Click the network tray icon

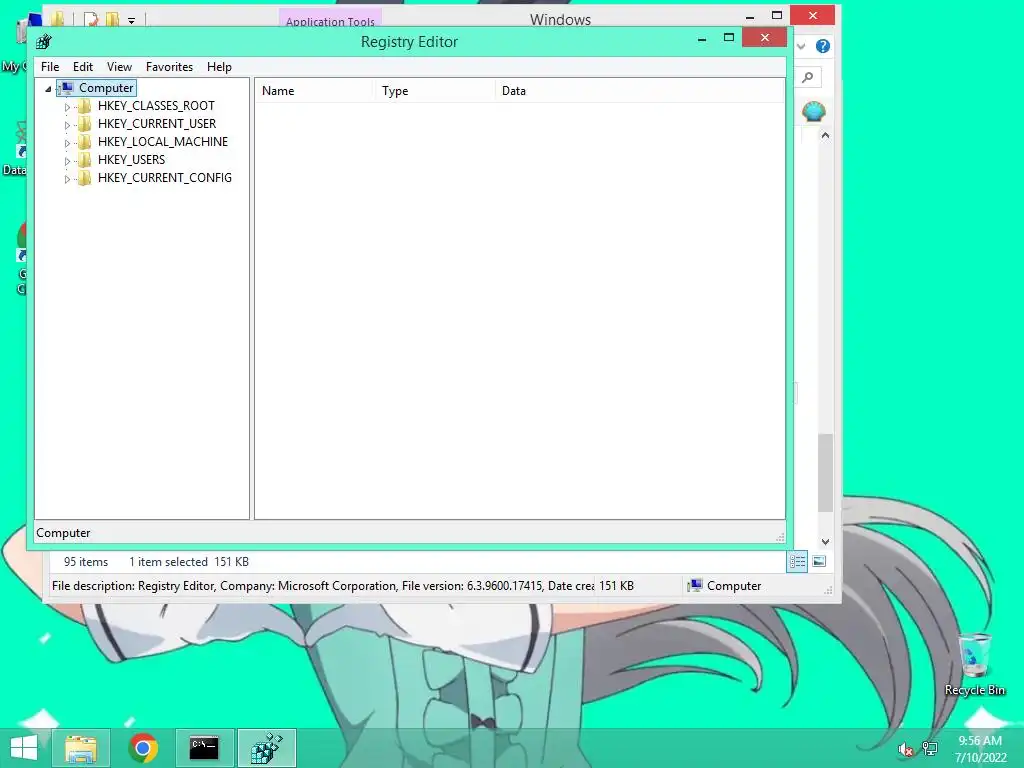click(930, 749)
